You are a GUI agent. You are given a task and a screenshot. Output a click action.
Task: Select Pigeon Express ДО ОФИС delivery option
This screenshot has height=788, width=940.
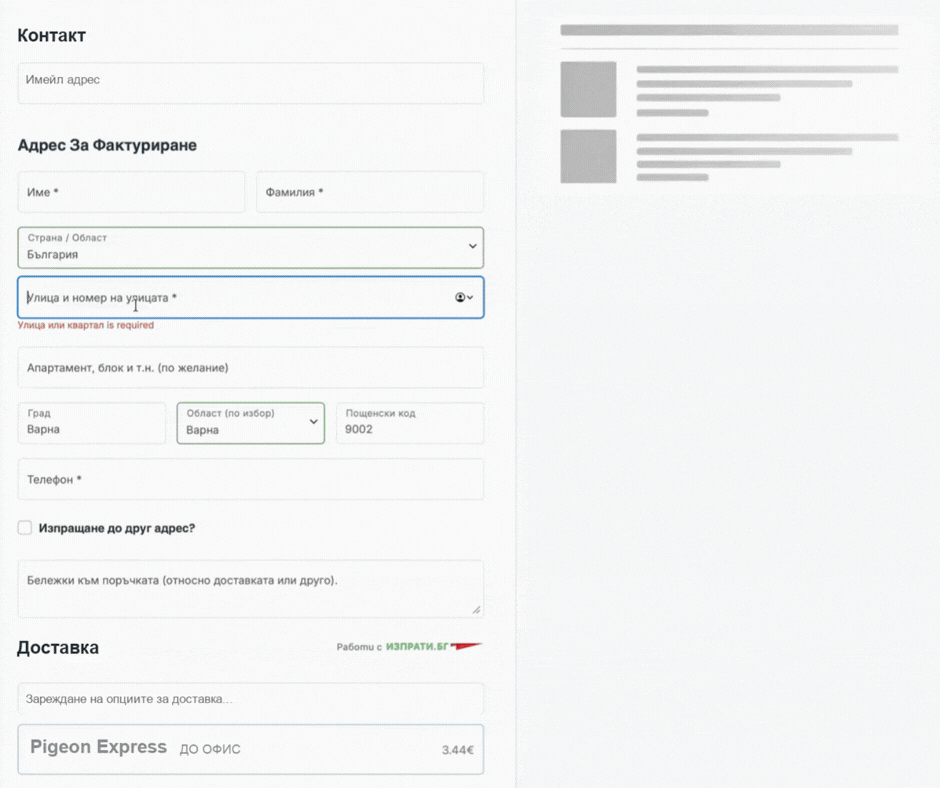pos(251,750)
